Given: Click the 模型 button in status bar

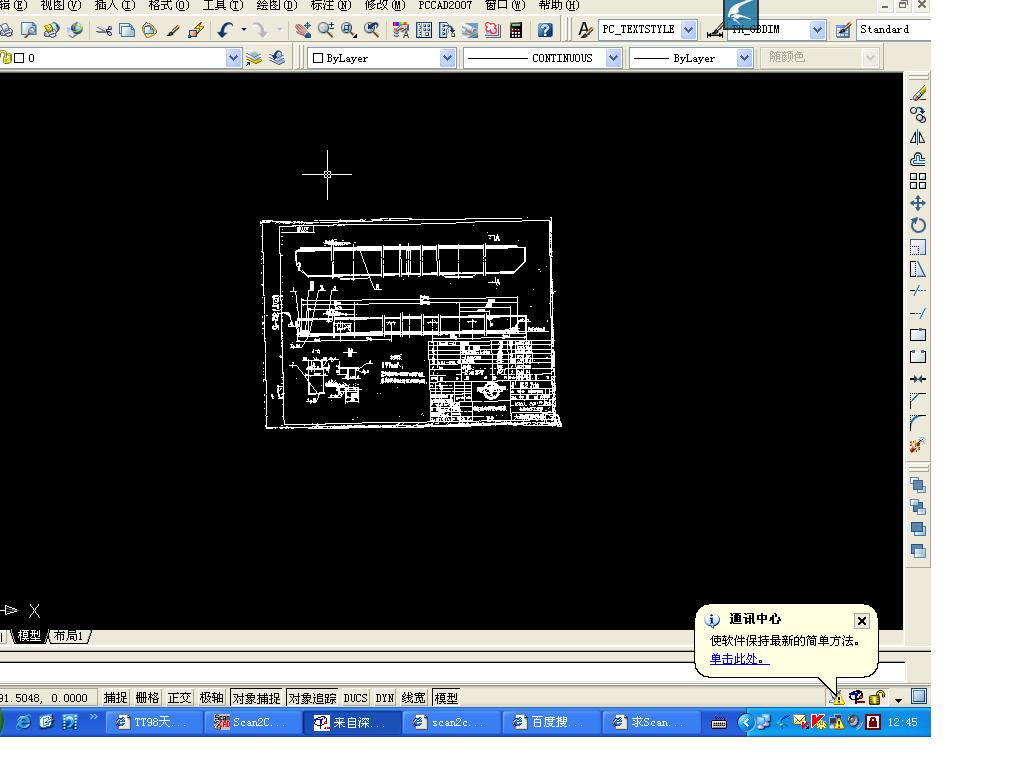Looking at the screenshot, I should pyautogui.click(x=447, y=698).
